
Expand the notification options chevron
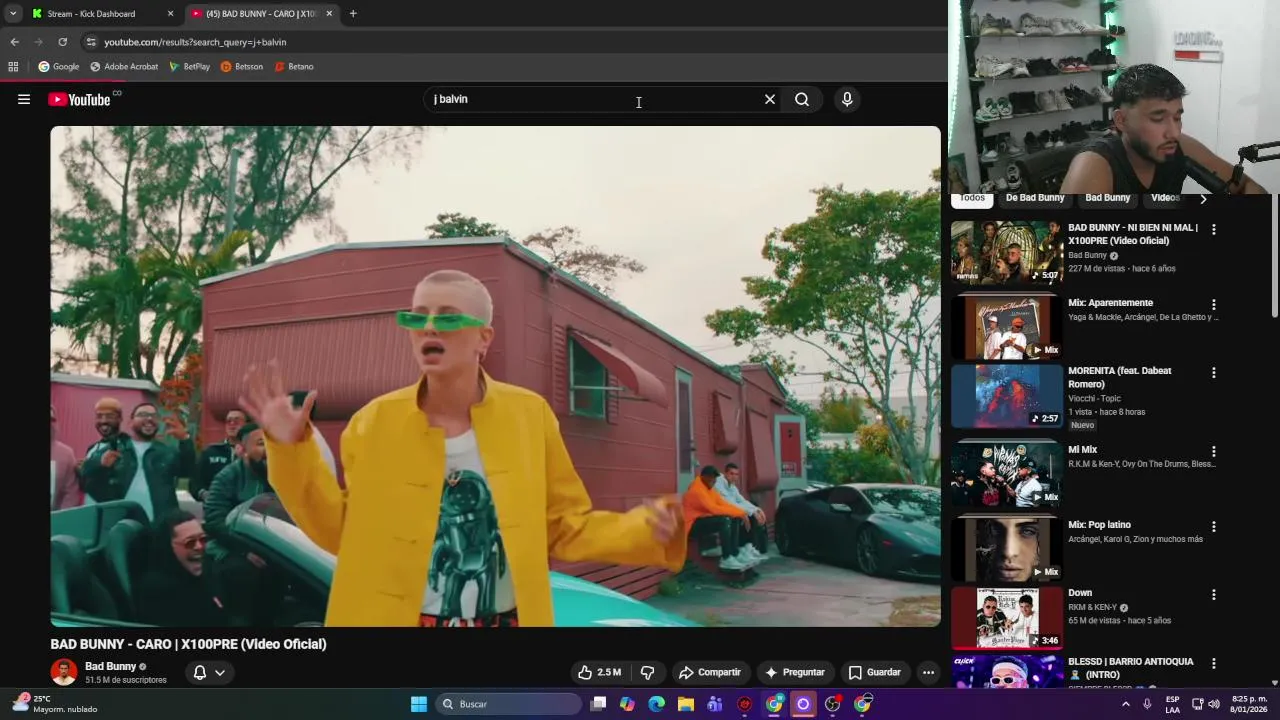(220, 672)
